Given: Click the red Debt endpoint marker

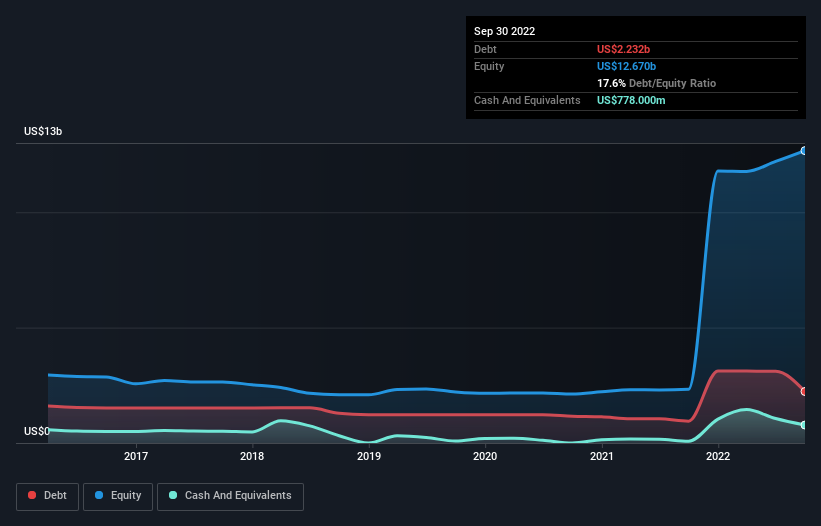Looking at the screenshot, I should pyautogui.click(x=804, y=391).
